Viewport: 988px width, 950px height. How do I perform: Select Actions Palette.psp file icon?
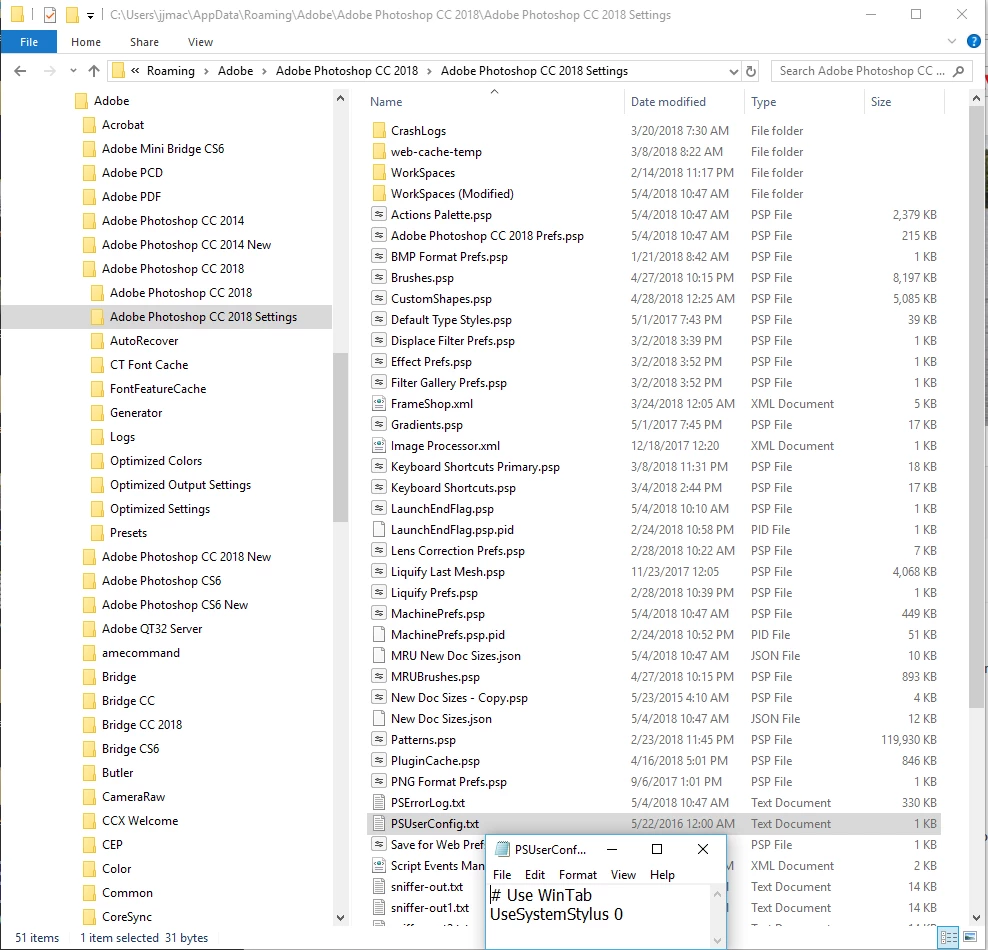coord(379,215)
